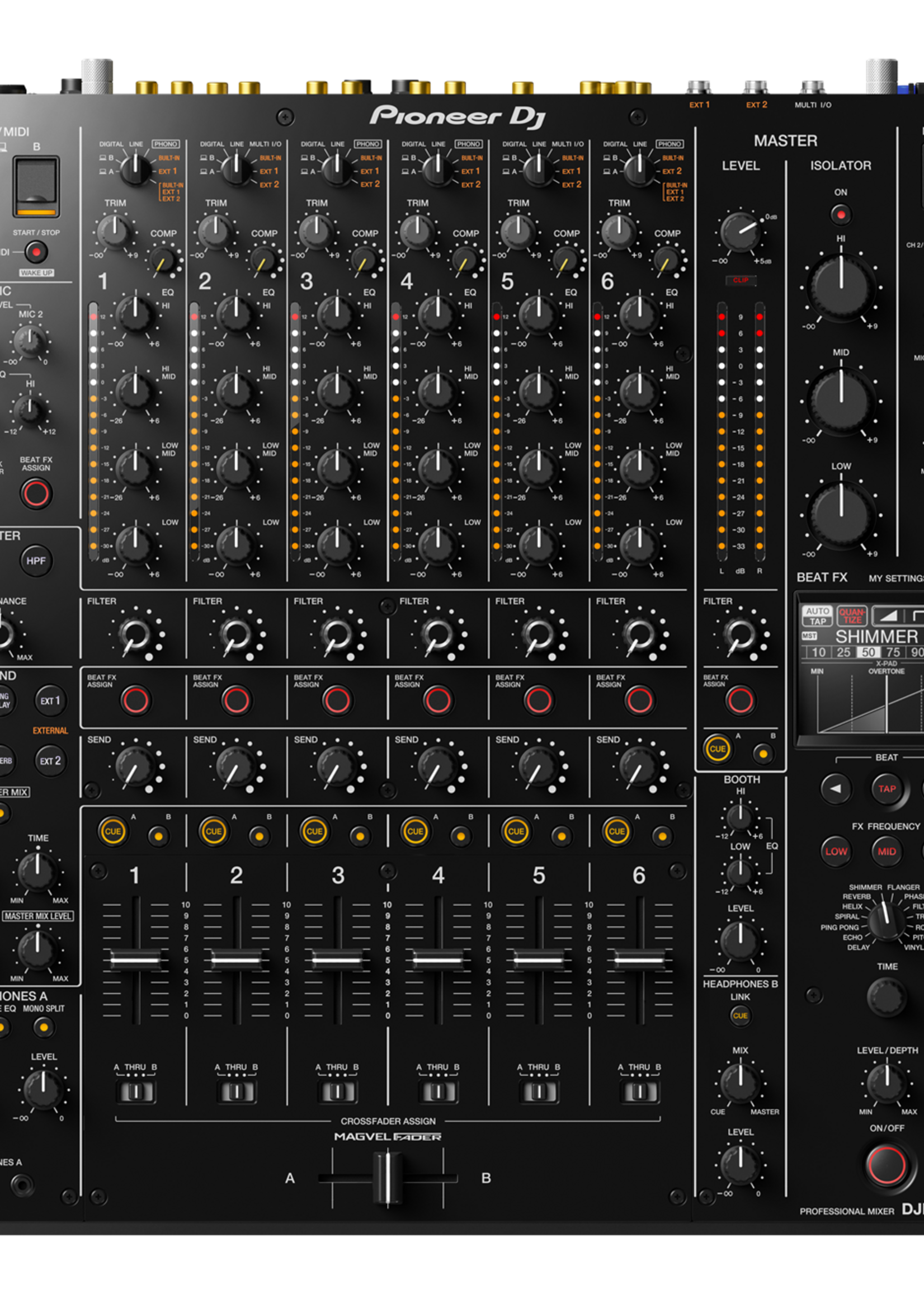Click the master FILTER knob

pos(740,634)
